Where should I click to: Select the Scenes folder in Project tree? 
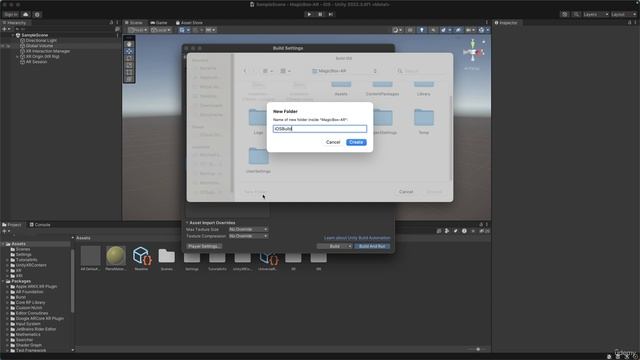point(23,249)
